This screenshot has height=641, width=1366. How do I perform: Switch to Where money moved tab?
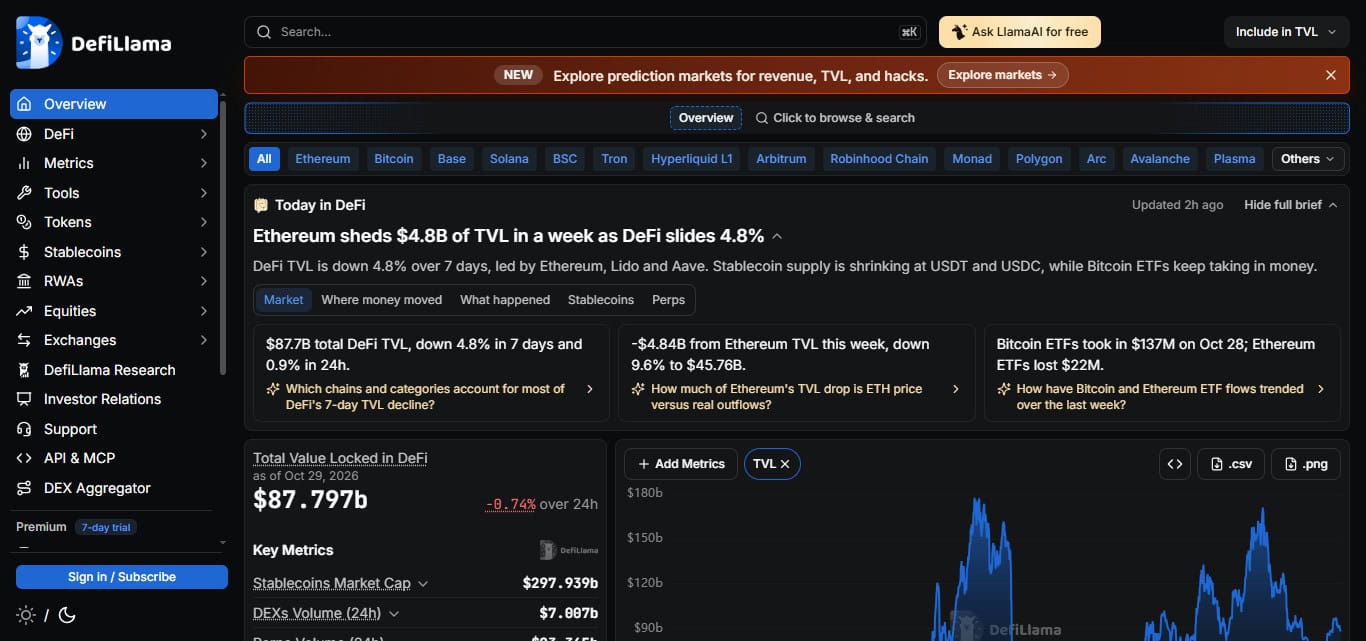[381, 300]
